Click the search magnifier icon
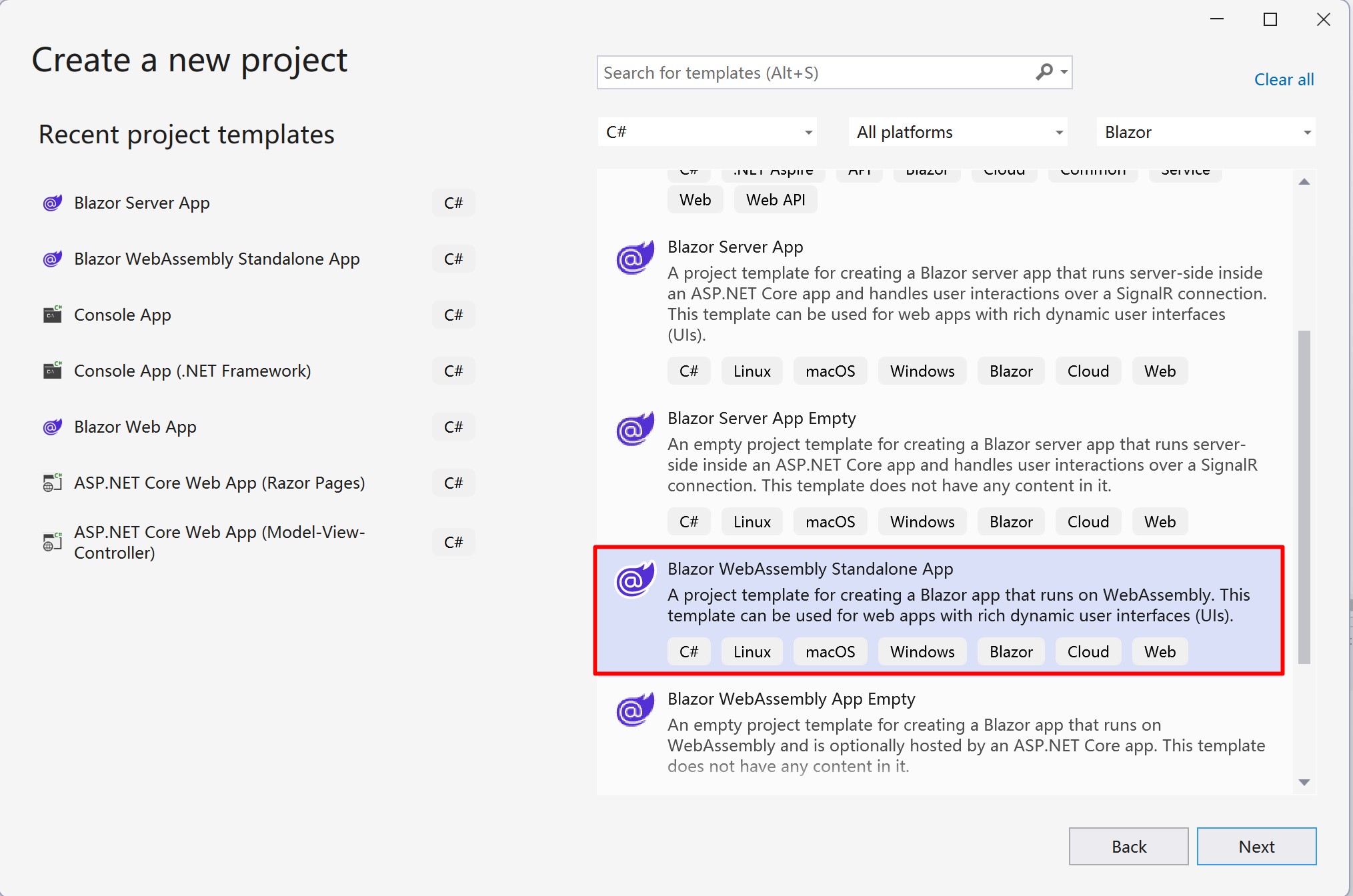The width and height of the screenshot is (1353, 896). [x=1044, y=72]
